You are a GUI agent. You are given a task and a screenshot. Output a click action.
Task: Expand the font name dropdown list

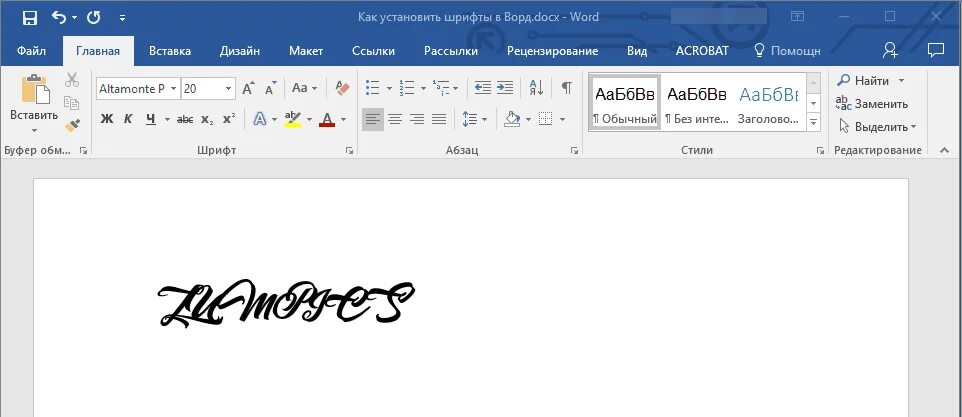174,89
